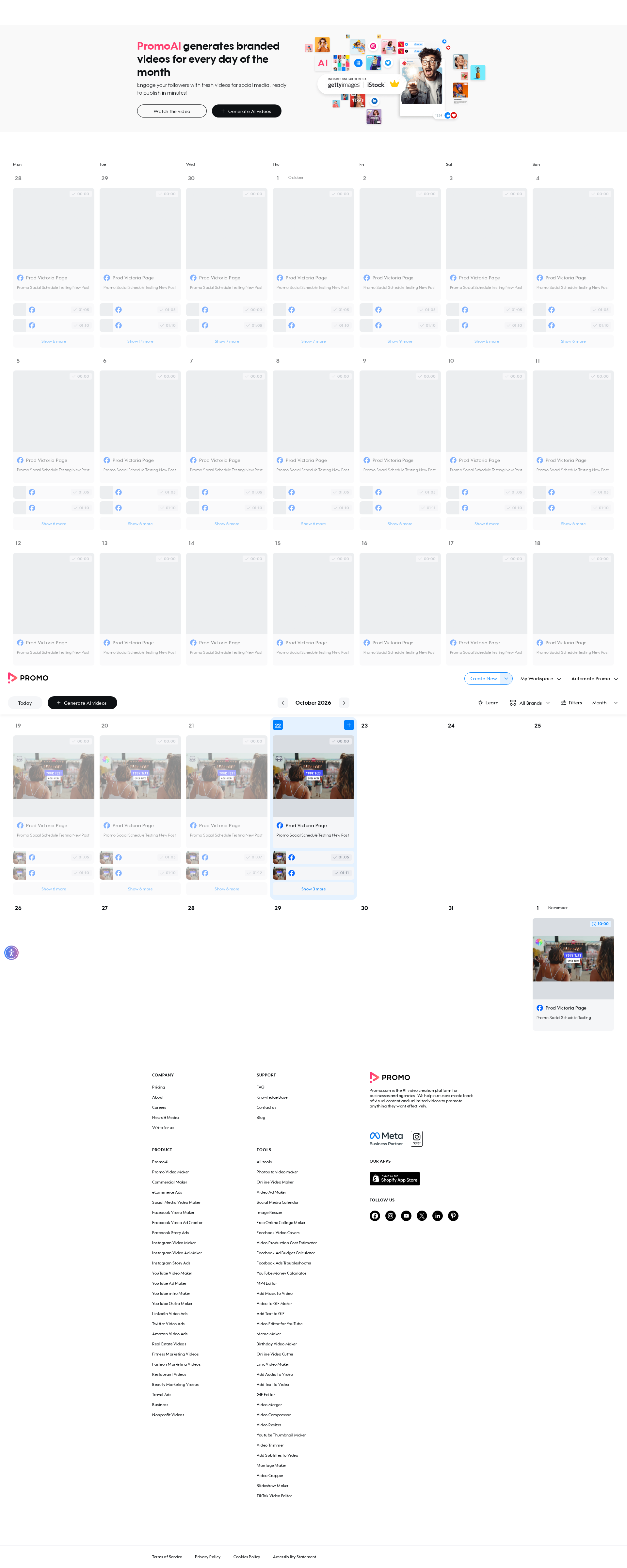Click the Generate AI videos button in toolbar

click(x=82, y=702)
